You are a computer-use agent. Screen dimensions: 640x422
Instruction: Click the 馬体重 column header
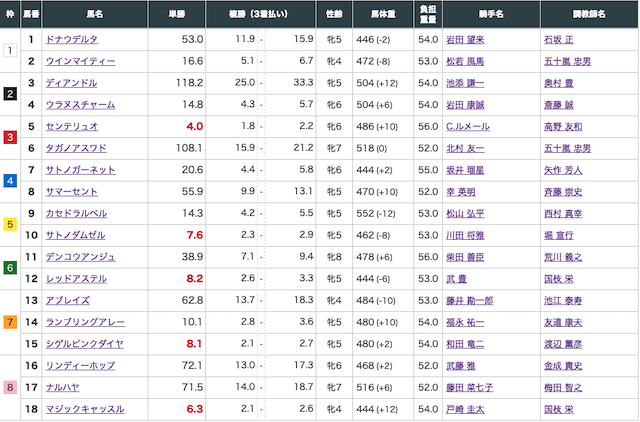click(x=383, y=14)
